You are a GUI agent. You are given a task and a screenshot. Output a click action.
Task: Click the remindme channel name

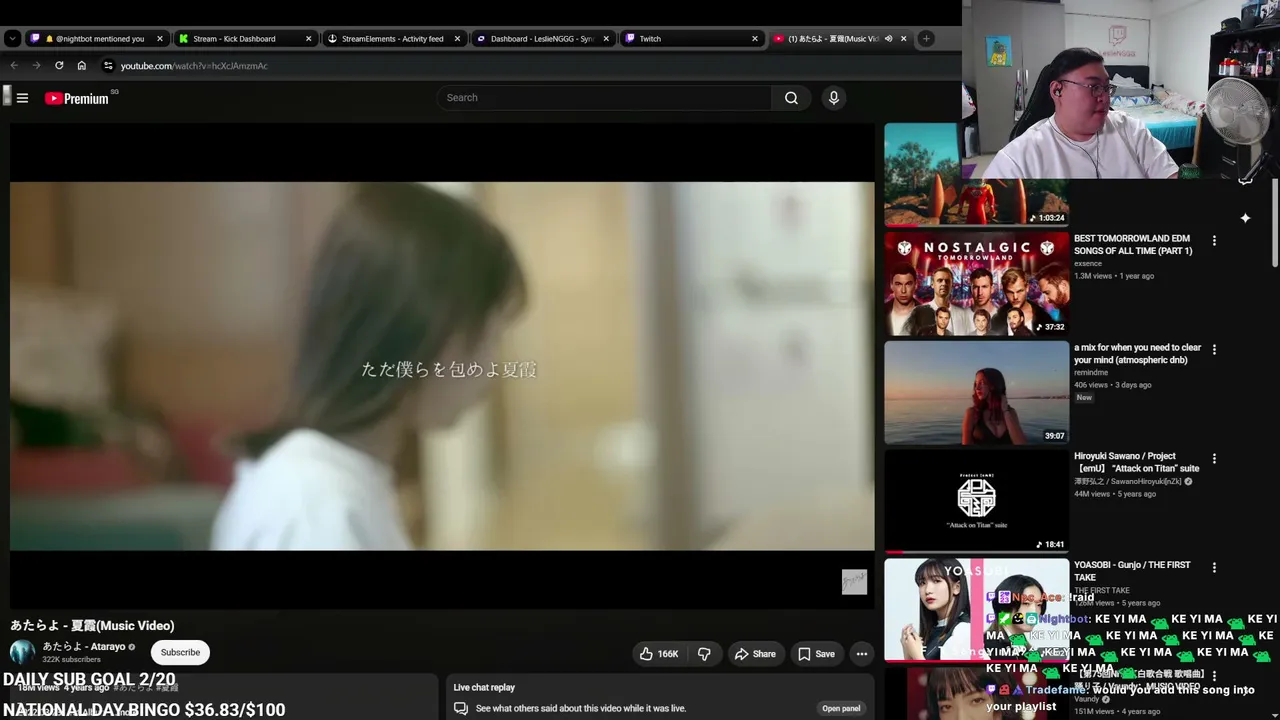click(1091, 373)
